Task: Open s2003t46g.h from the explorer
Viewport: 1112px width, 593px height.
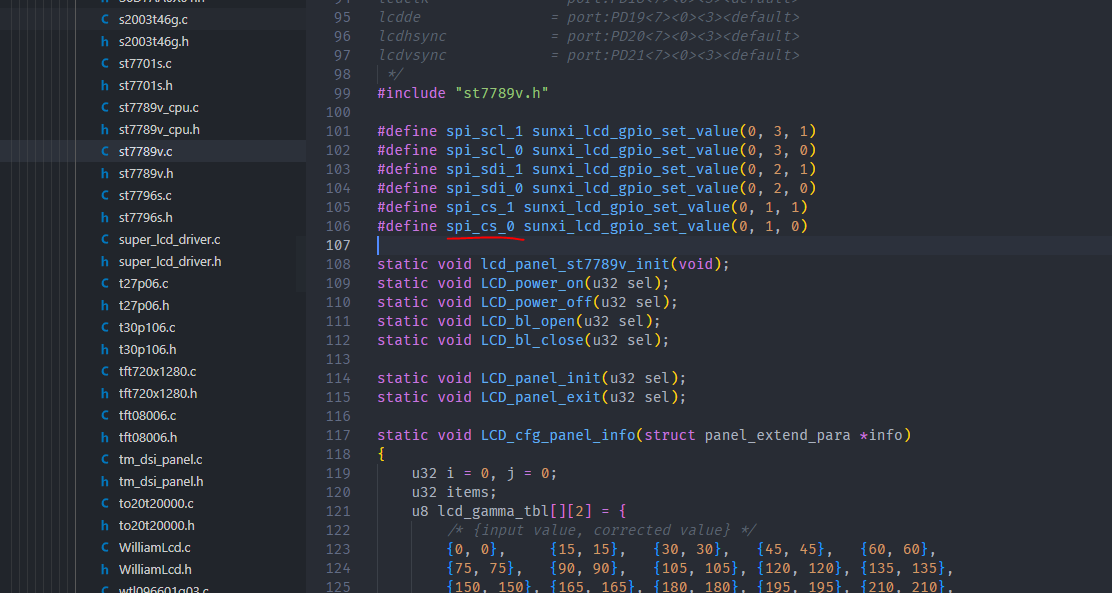Action: [153, 41]
